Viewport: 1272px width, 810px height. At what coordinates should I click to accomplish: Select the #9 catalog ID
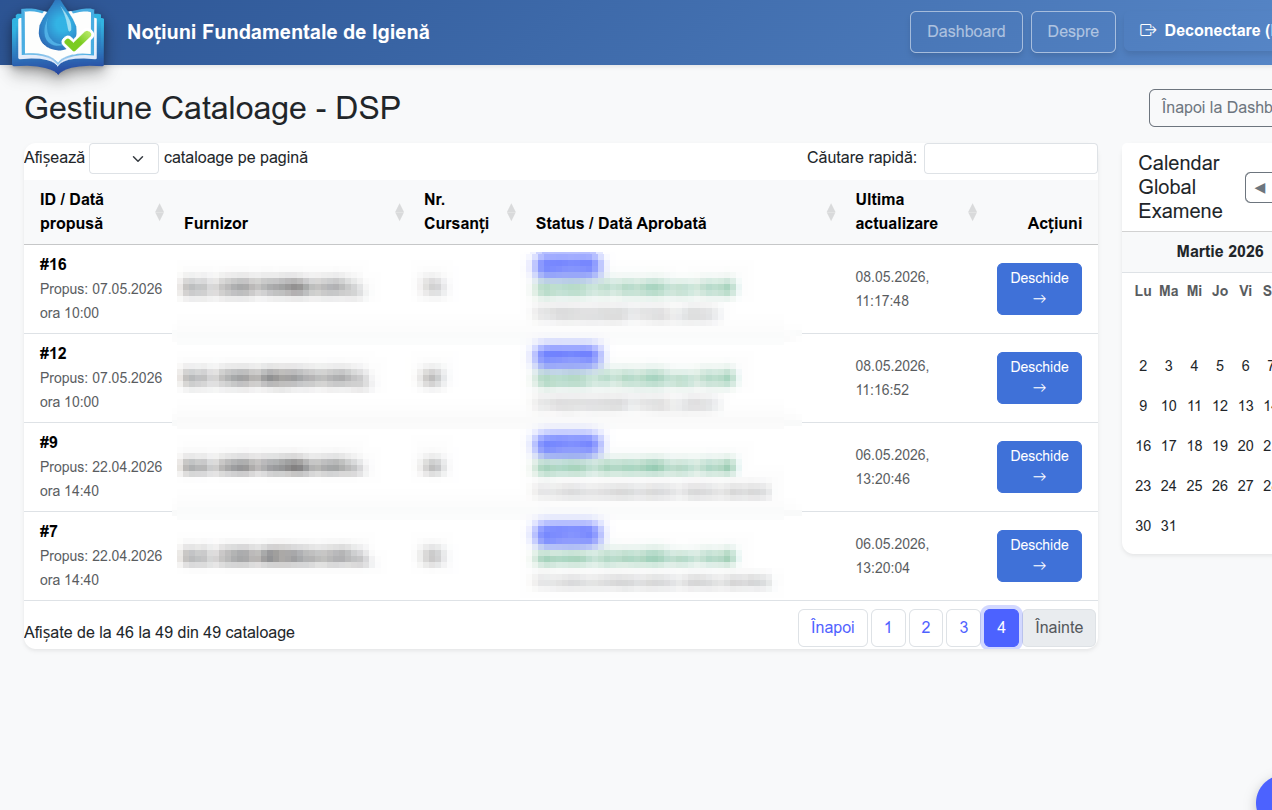coord(49,443)
